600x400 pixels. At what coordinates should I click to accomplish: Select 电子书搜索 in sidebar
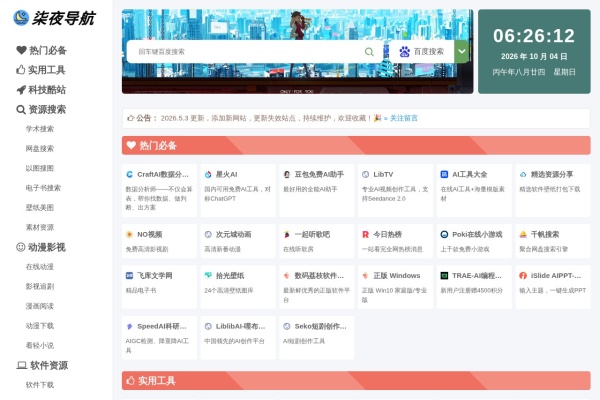coord(43,188)
